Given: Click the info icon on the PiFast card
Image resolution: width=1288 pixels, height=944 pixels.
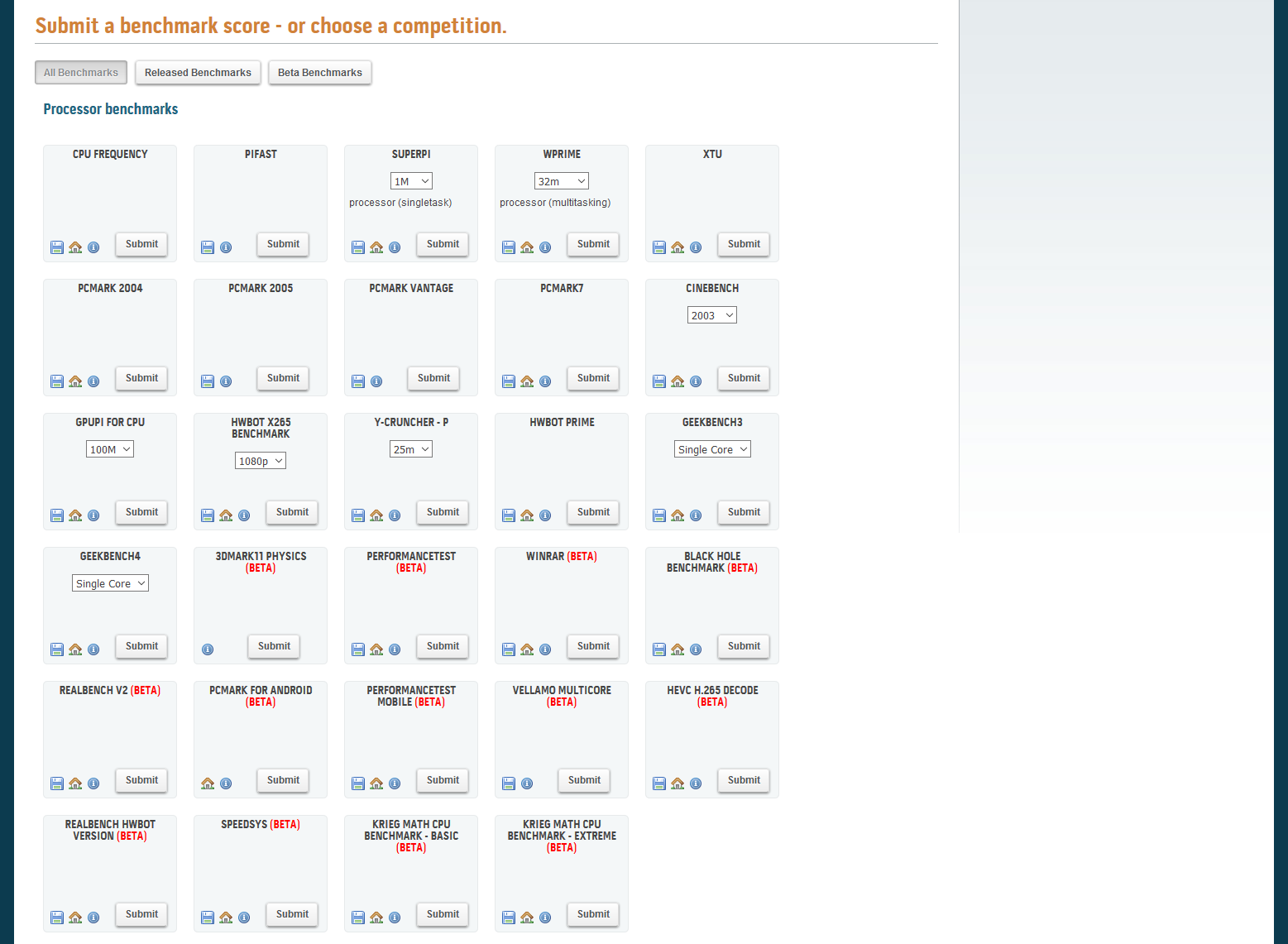Looking at the screenshot, I should (226, 247).
